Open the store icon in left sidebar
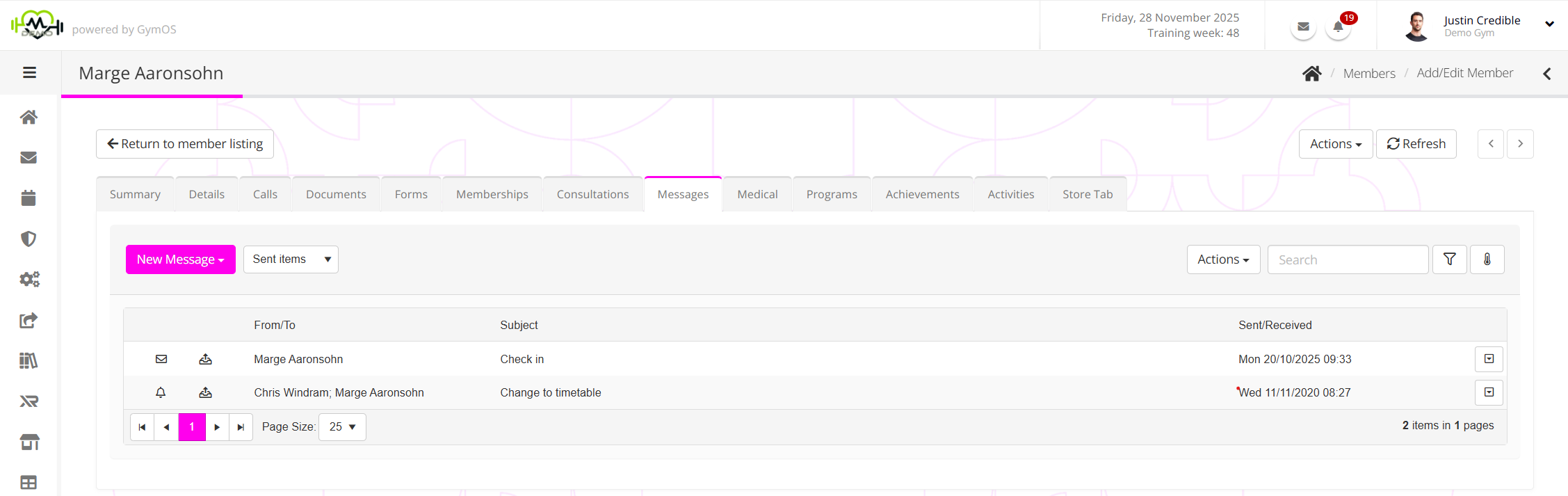Screen dimensions: 1568x496 tap(29, 442)
